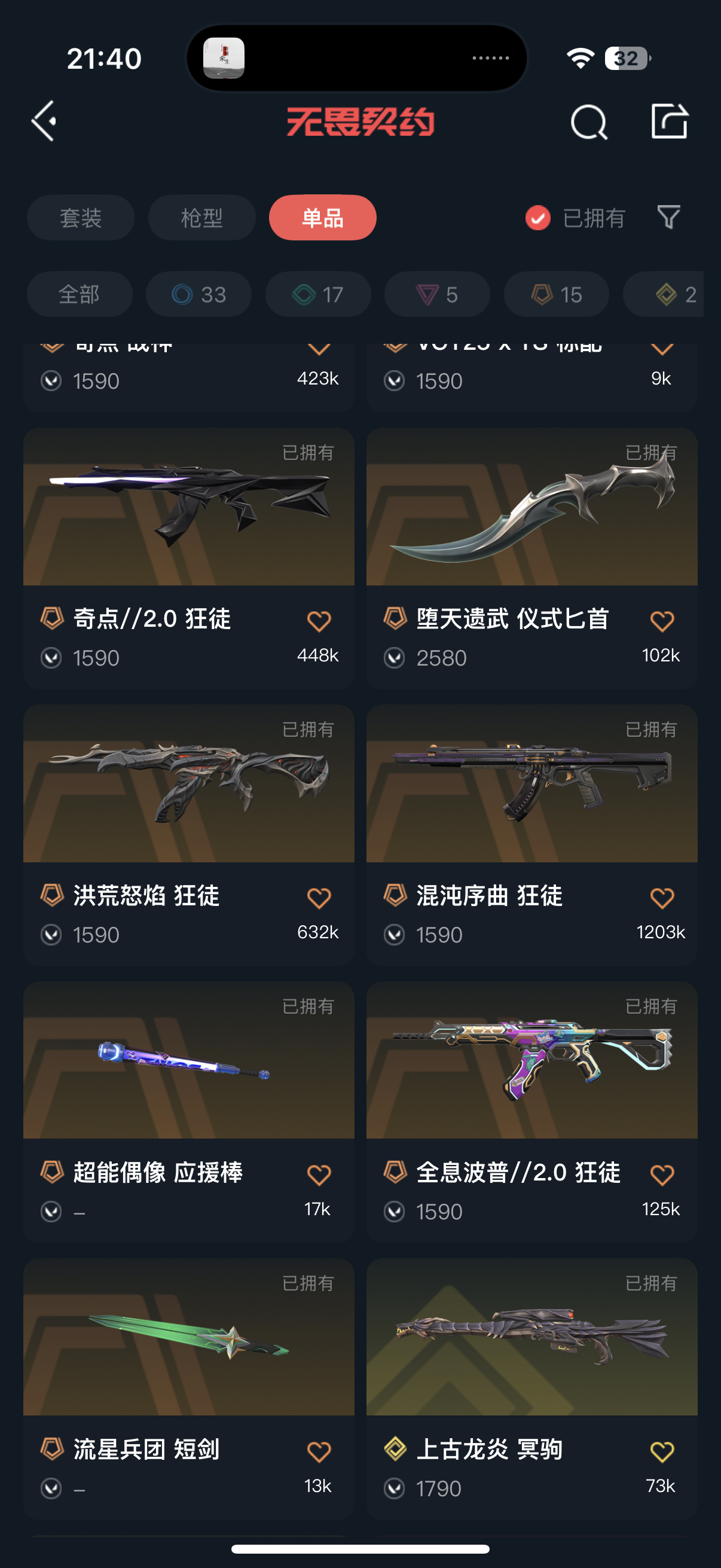Toggle heart favorite on 流星兵团 短剑
721x1568 pixels.
point(319,1452)
